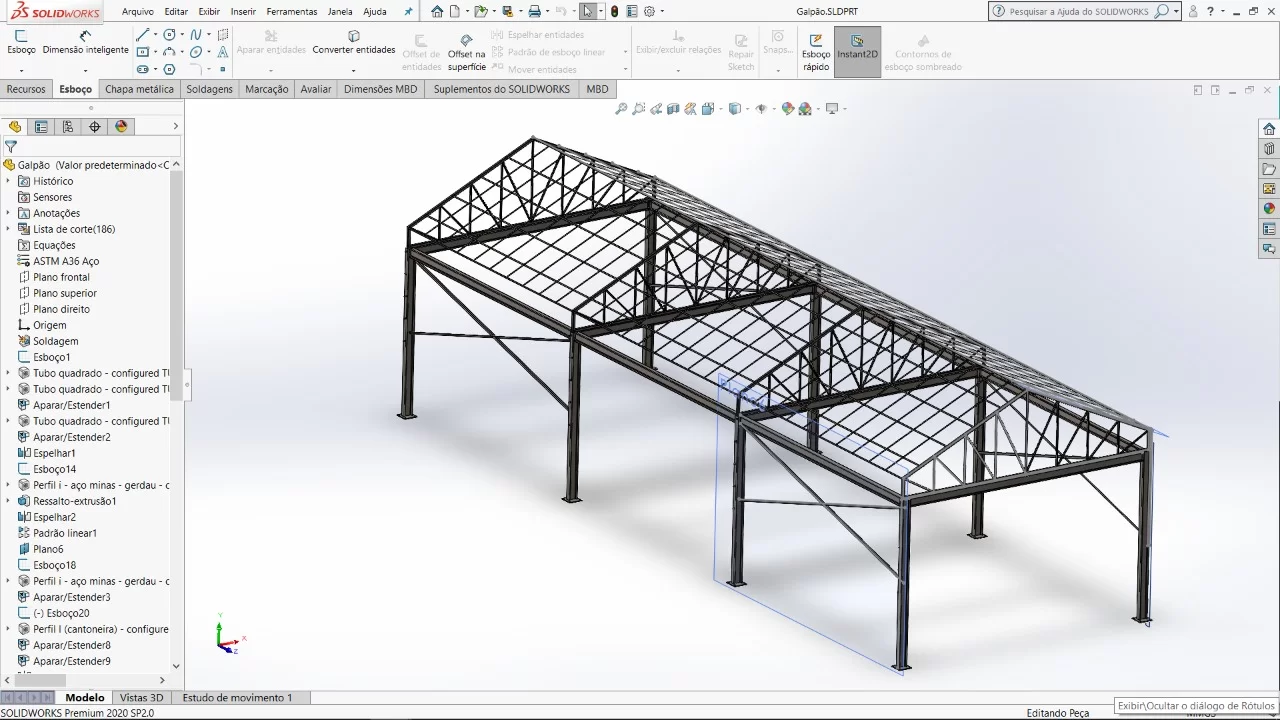Open the PropertyManager panel tab
Image resolution: width=1280 pixels, height=720 pixels.
click(41, 127)
